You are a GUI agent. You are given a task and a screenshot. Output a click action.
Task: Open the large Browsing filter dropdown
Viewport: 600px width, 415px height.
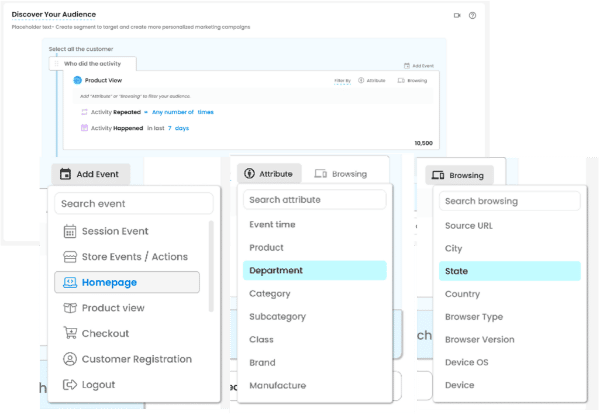coord(458,176)
